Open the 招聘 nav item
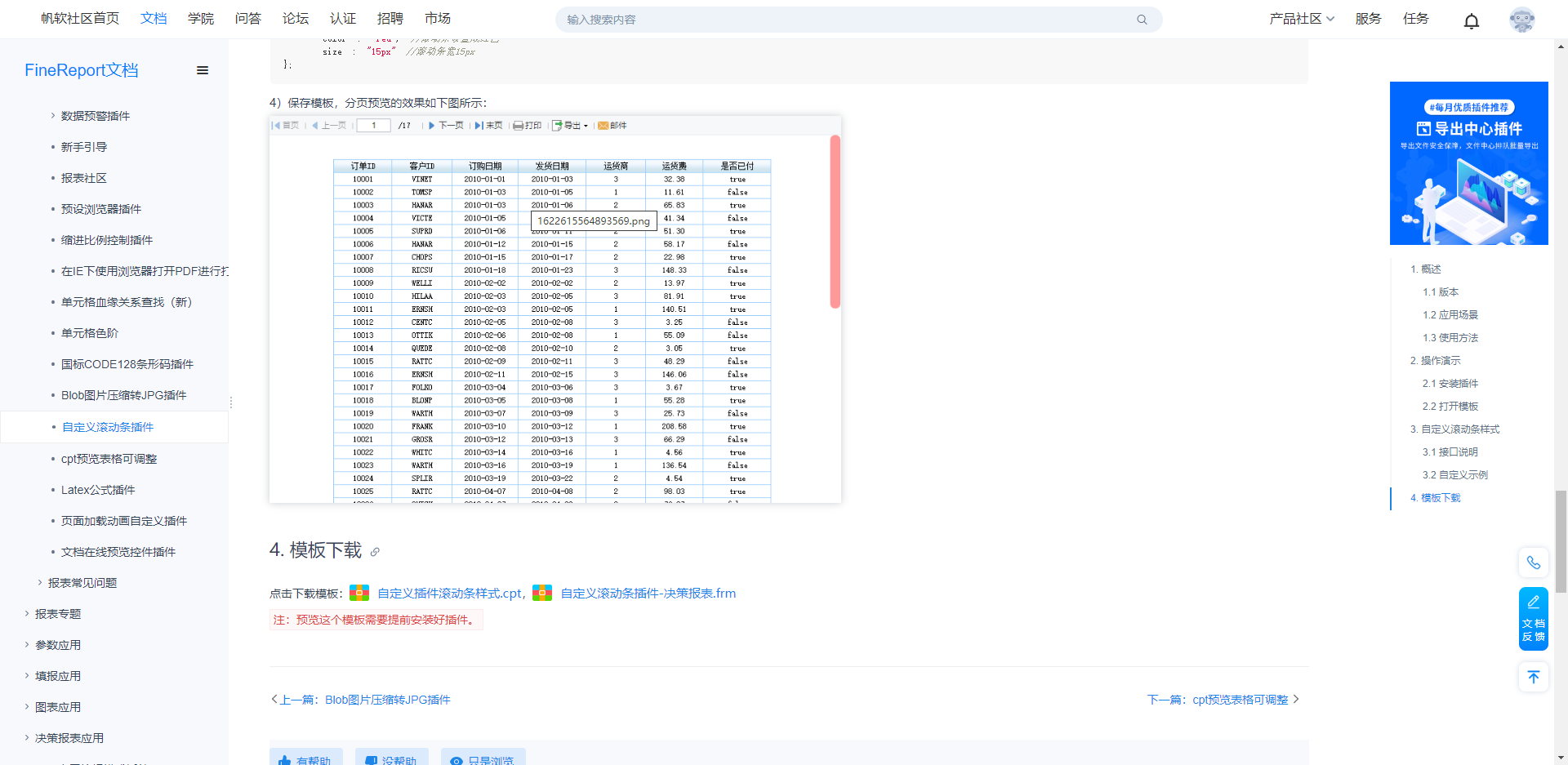Viewport: 1568px width, 765px height. point(390,19)
